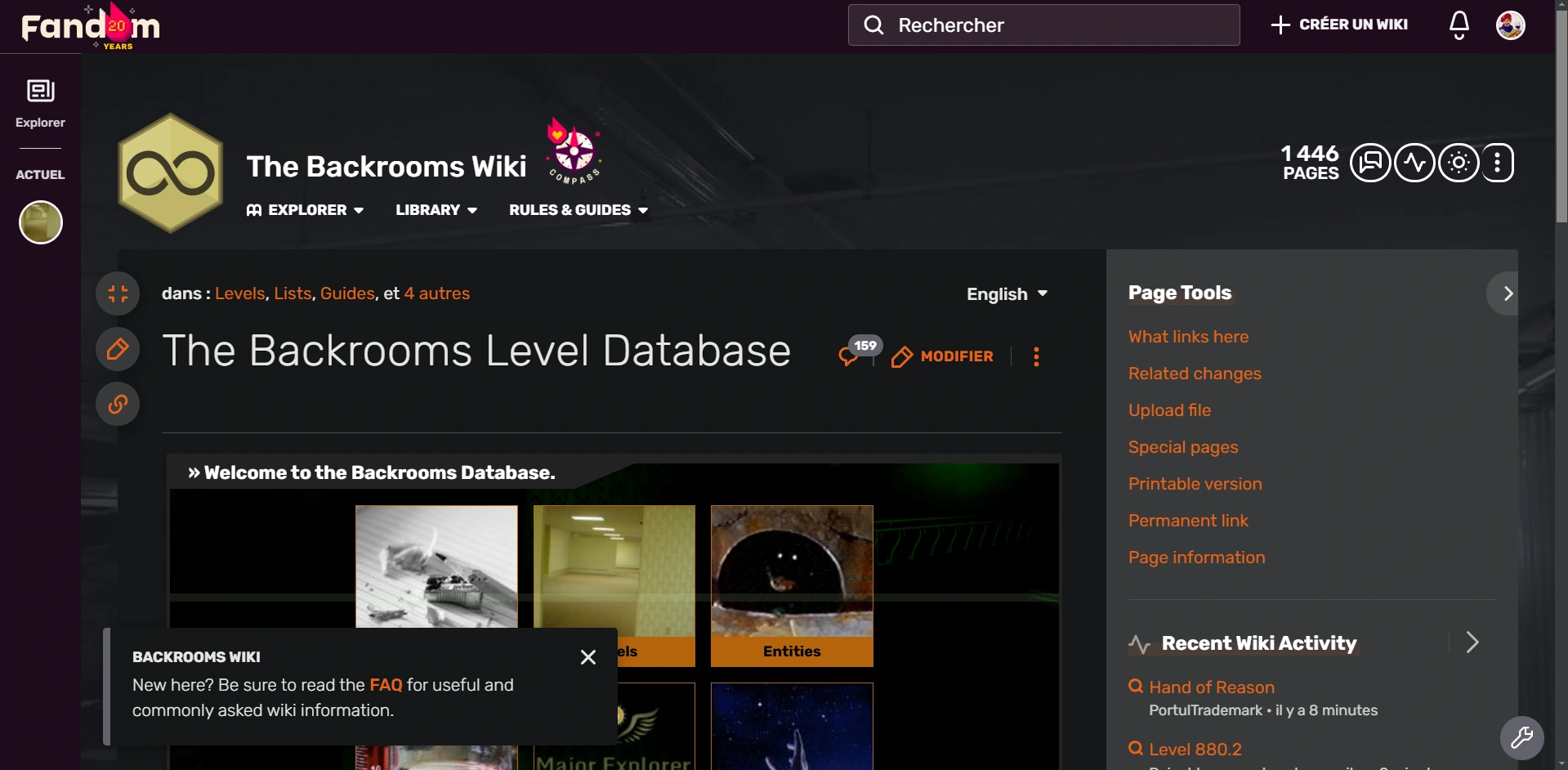This screenshot has width=1568, height=770.
Task: Open the wrench quick-tools icon bottom right
Action: tap(1521, 738)
